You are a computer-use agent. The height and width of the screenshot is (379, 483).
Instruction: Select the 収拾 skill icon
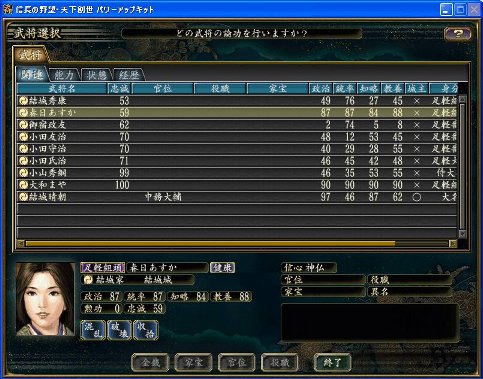(146, 330)
